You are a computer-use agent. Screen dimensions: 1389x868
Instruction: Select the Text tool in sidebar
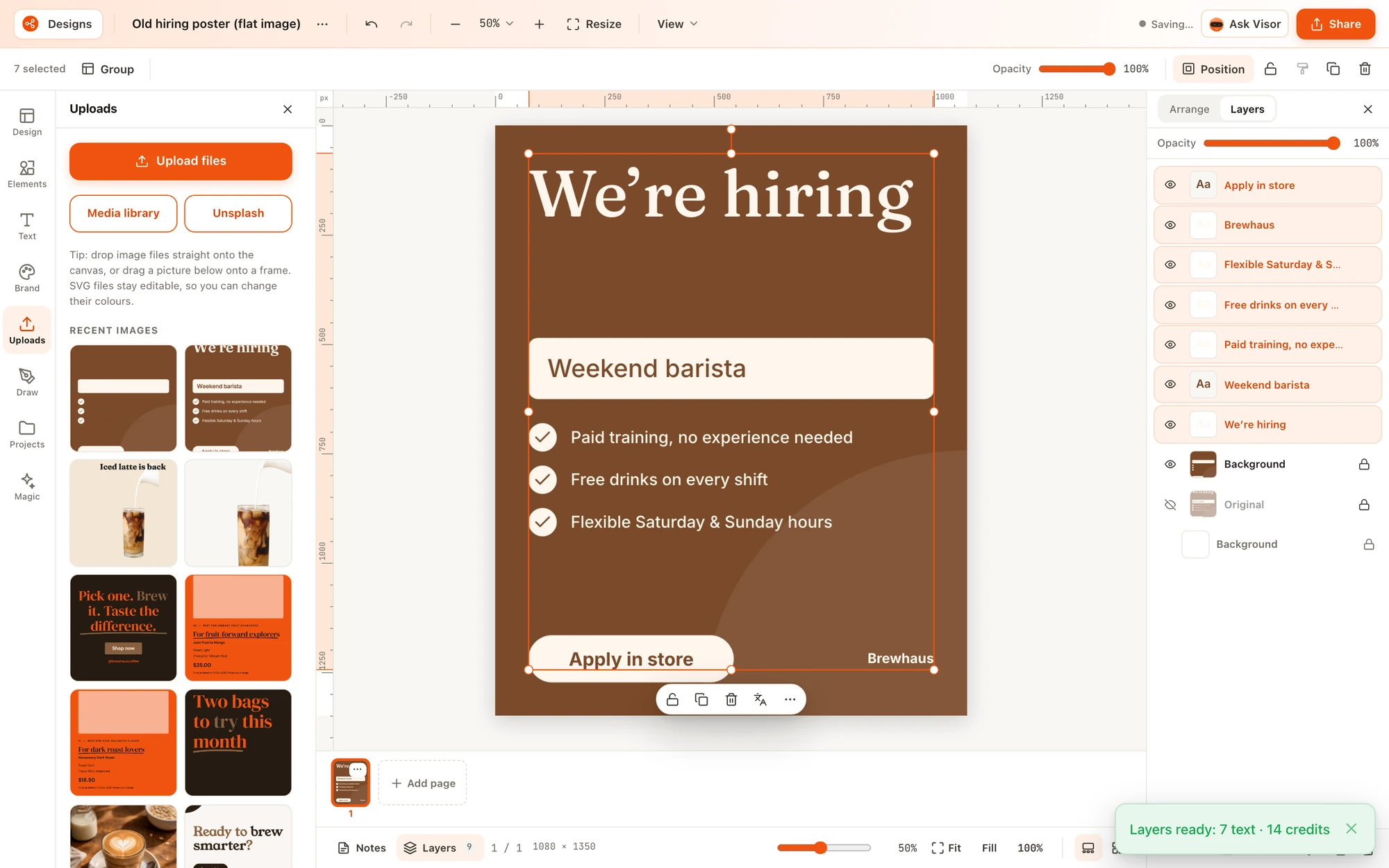point(27,226)
